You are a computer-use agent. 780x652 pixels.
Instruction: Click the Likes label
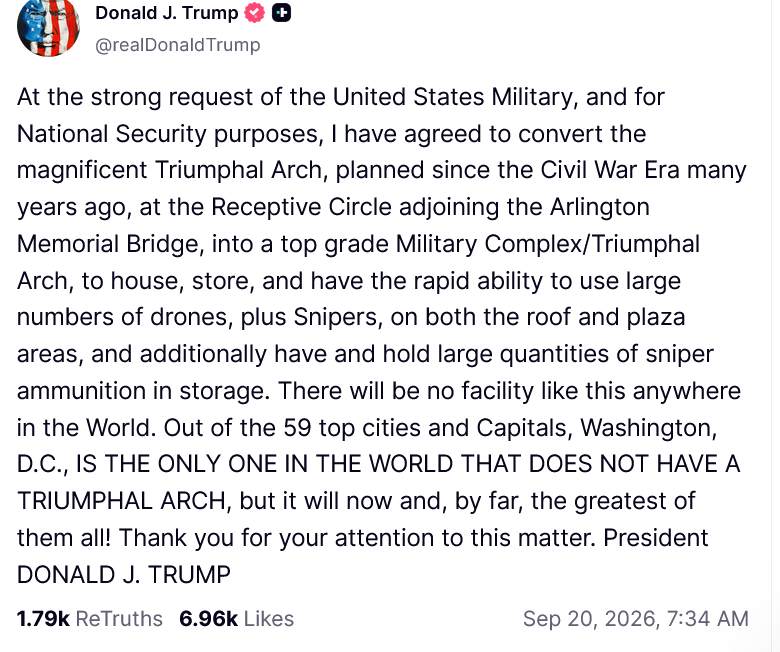(269, 619)
